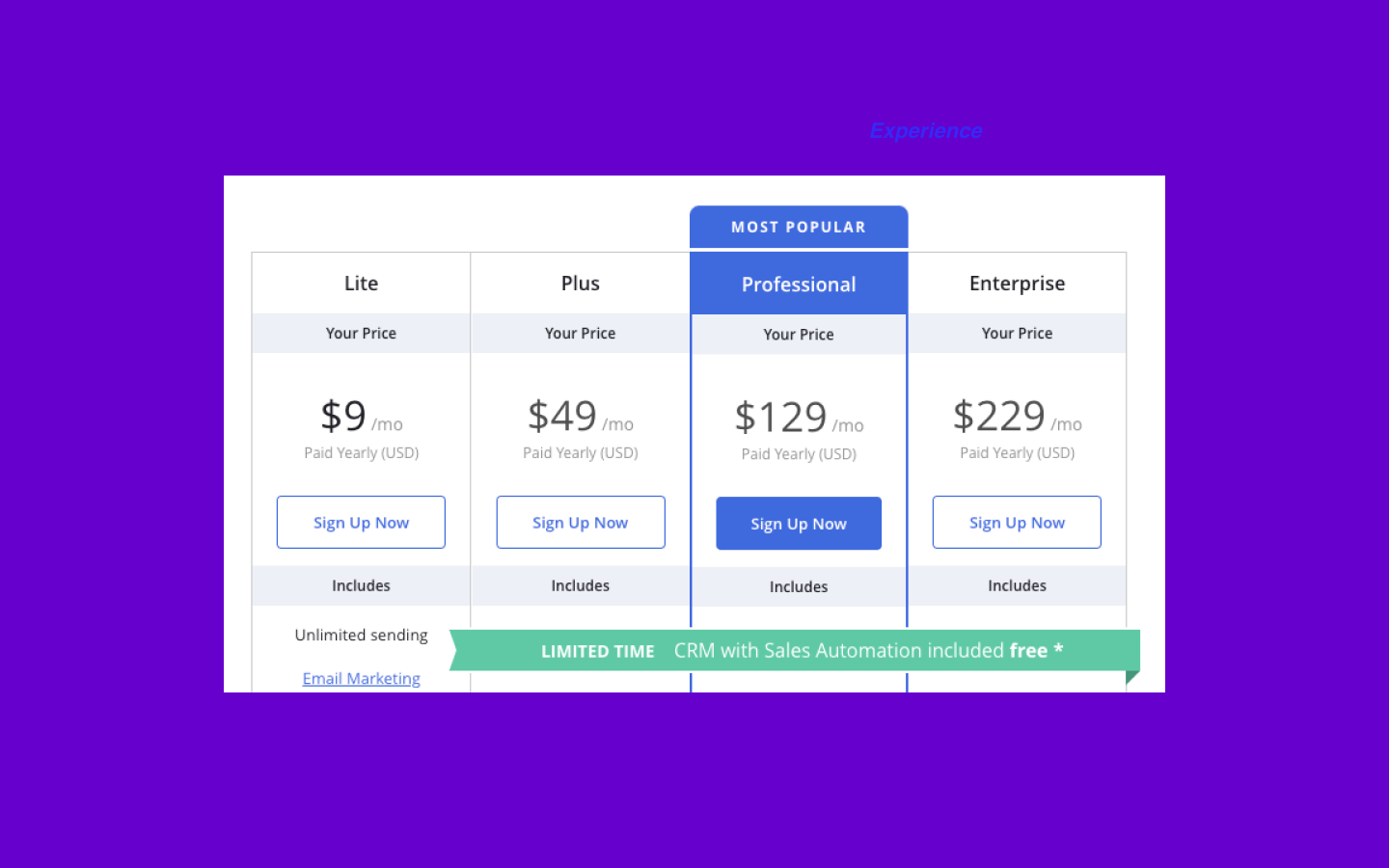1389x868 pixels.
Task: Select the Enterprise plan header
Action: 1017,283
